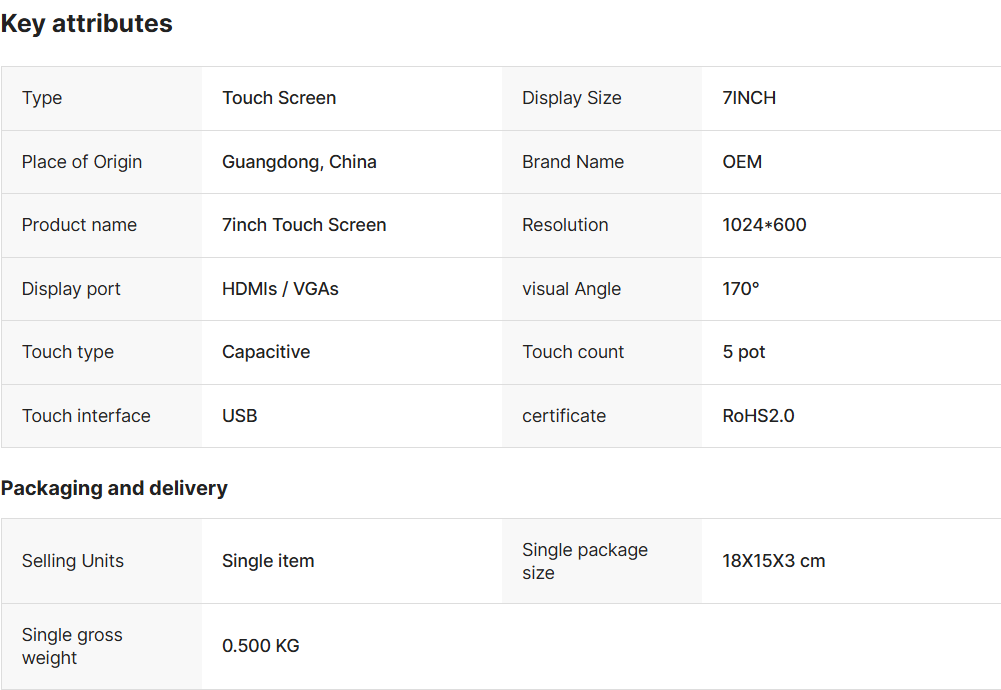Click the OEM brand name value
This screenshot has height=690, width=1001.
pos(742,162)
